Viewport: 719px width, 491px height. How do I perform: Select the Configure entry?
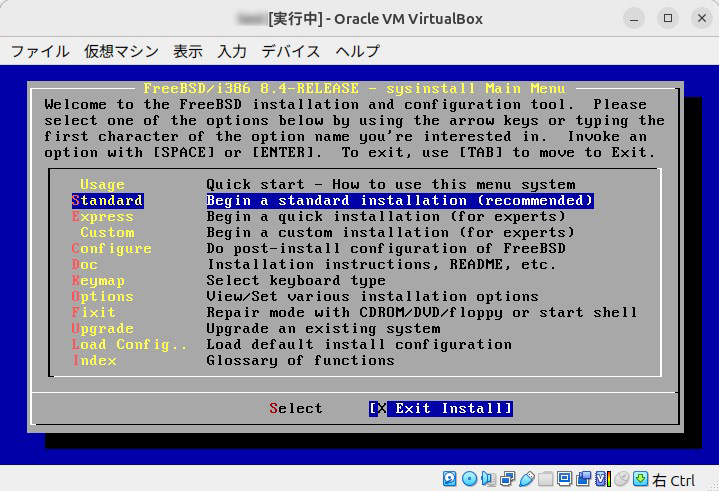[111, 248]
